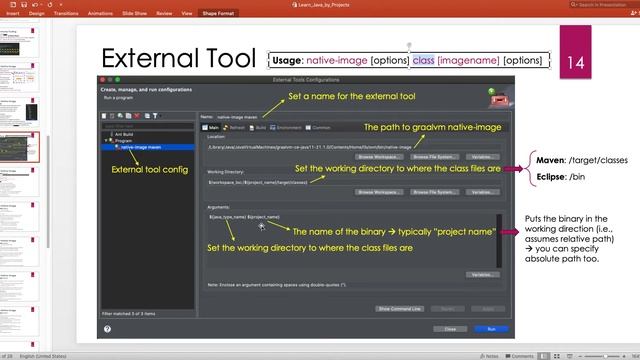Click the Usage: native-image text box
Screen dimensions: 640x360
(409, 60)
